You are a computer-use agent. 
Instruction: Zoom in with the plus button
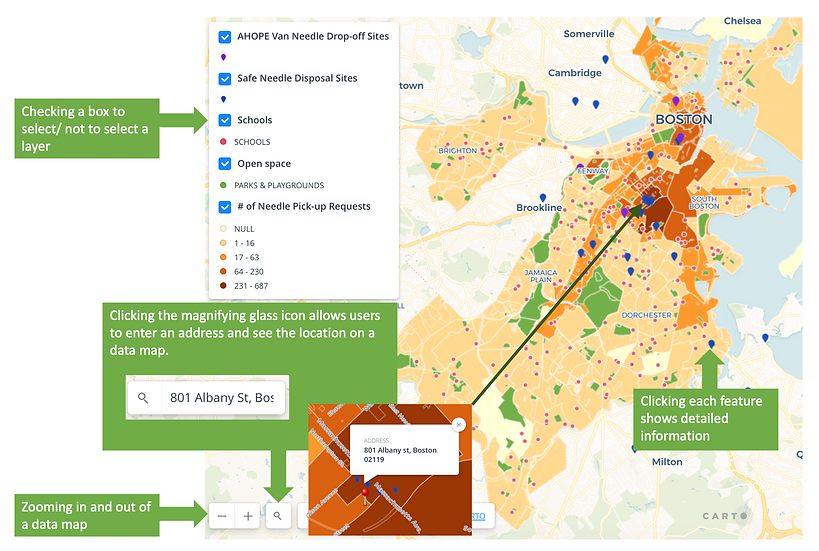tap(248, 516)
